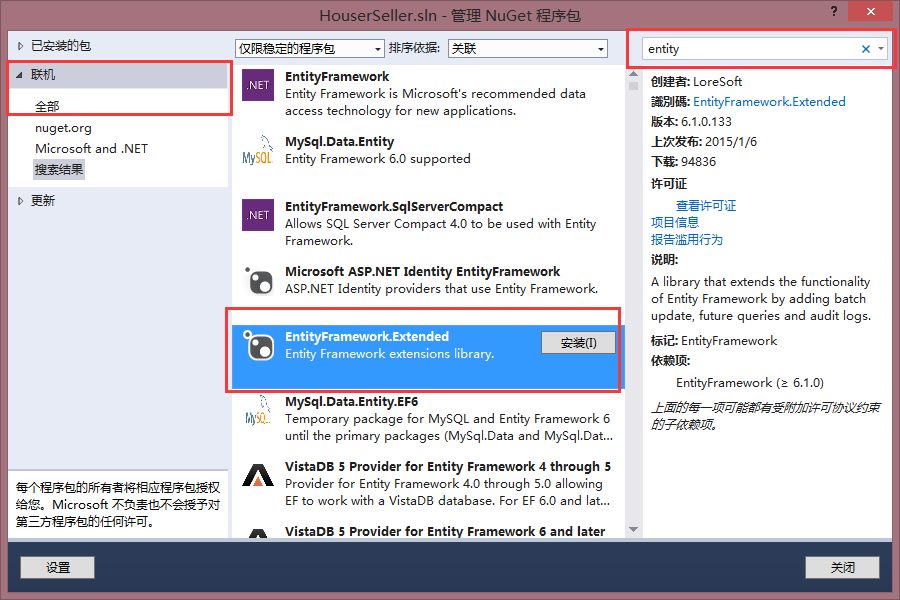Select the MySql.Data.Entity package title

339,142
